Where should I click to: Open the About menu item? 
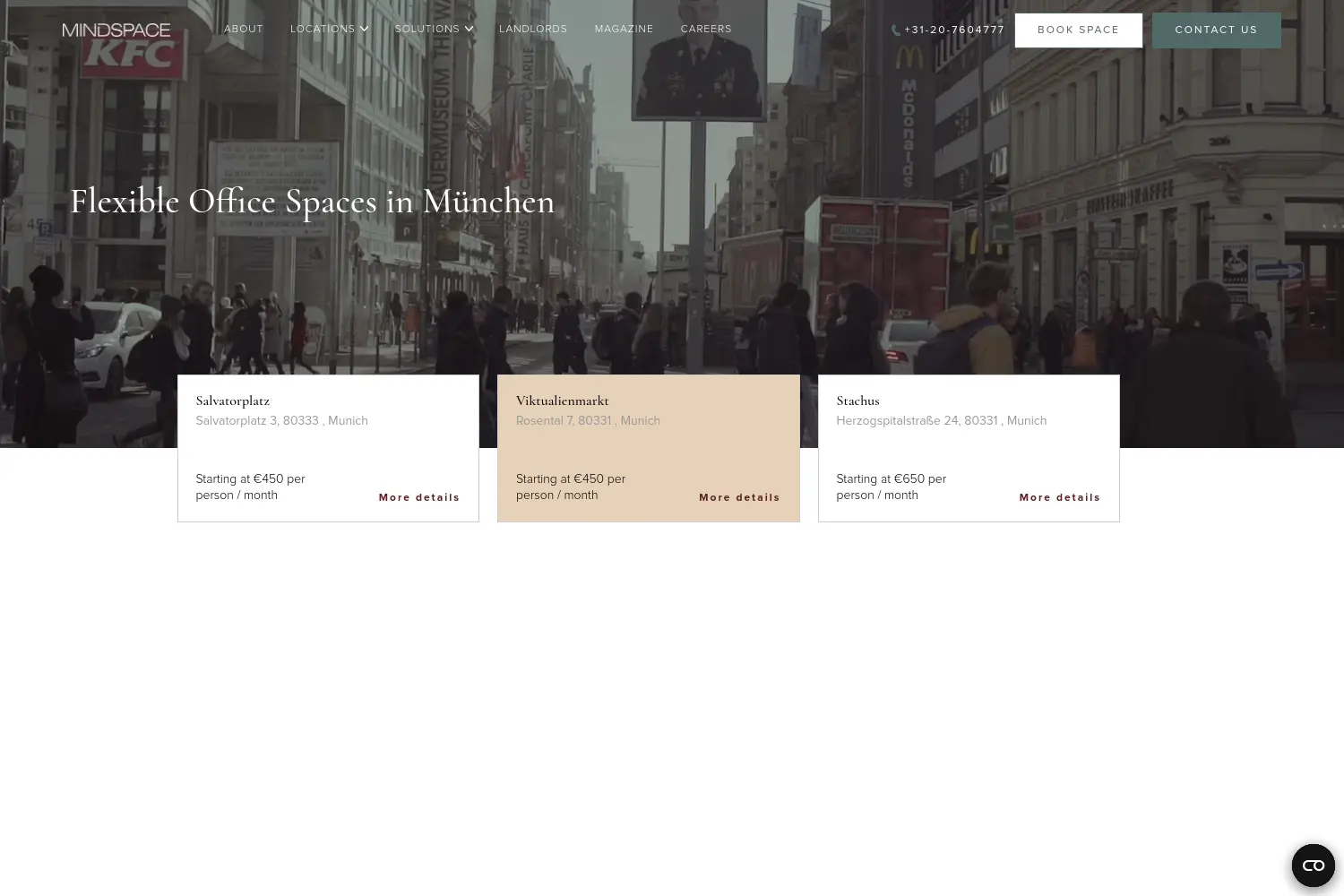pyautogui.click(x=244, y=29)
